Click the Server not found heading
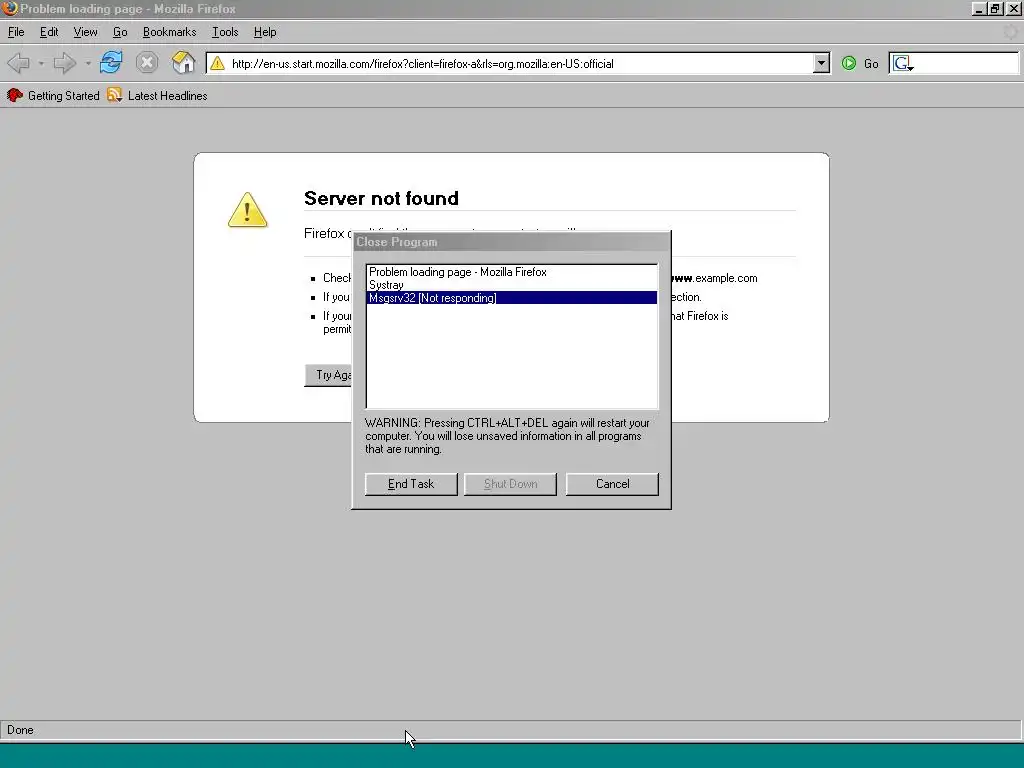1024x768 pixels. click(x=381, y=198)
